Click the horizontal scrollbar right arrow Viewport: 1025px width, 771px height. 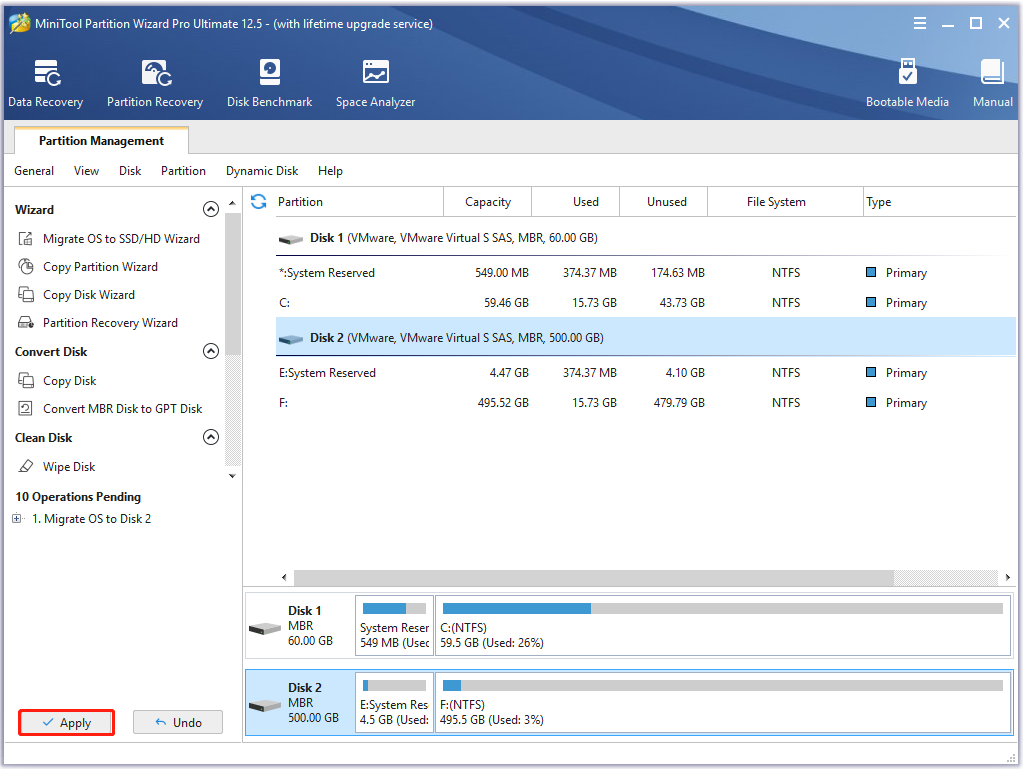click(1007, 577)
